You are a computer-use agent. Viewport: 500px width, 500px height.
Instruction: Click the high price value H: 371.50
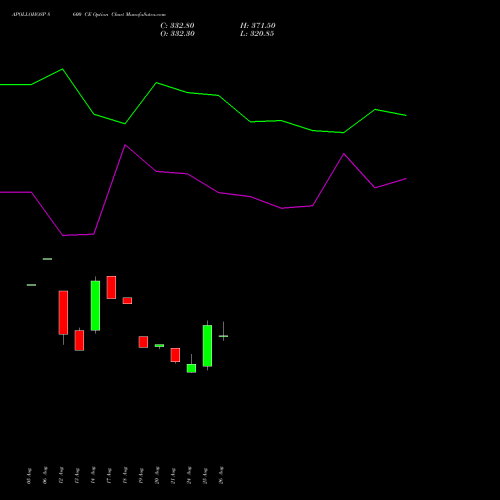point(258,26)
